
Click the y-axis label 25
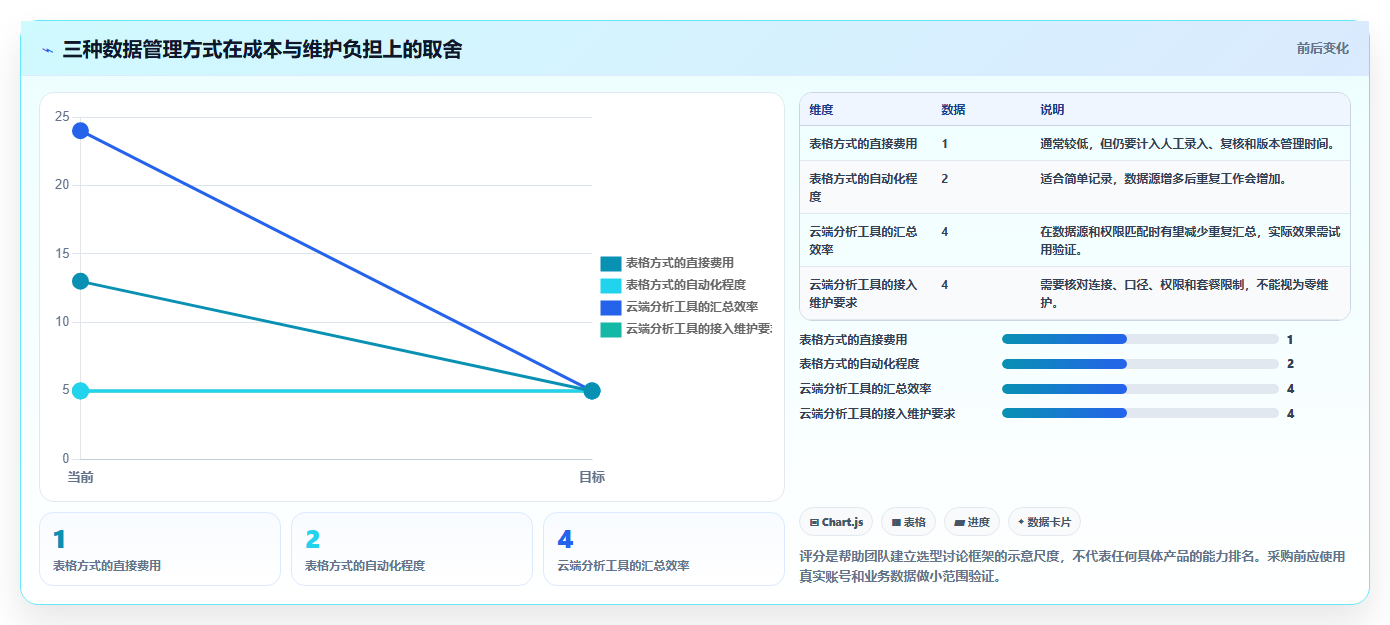pos(62,117)
